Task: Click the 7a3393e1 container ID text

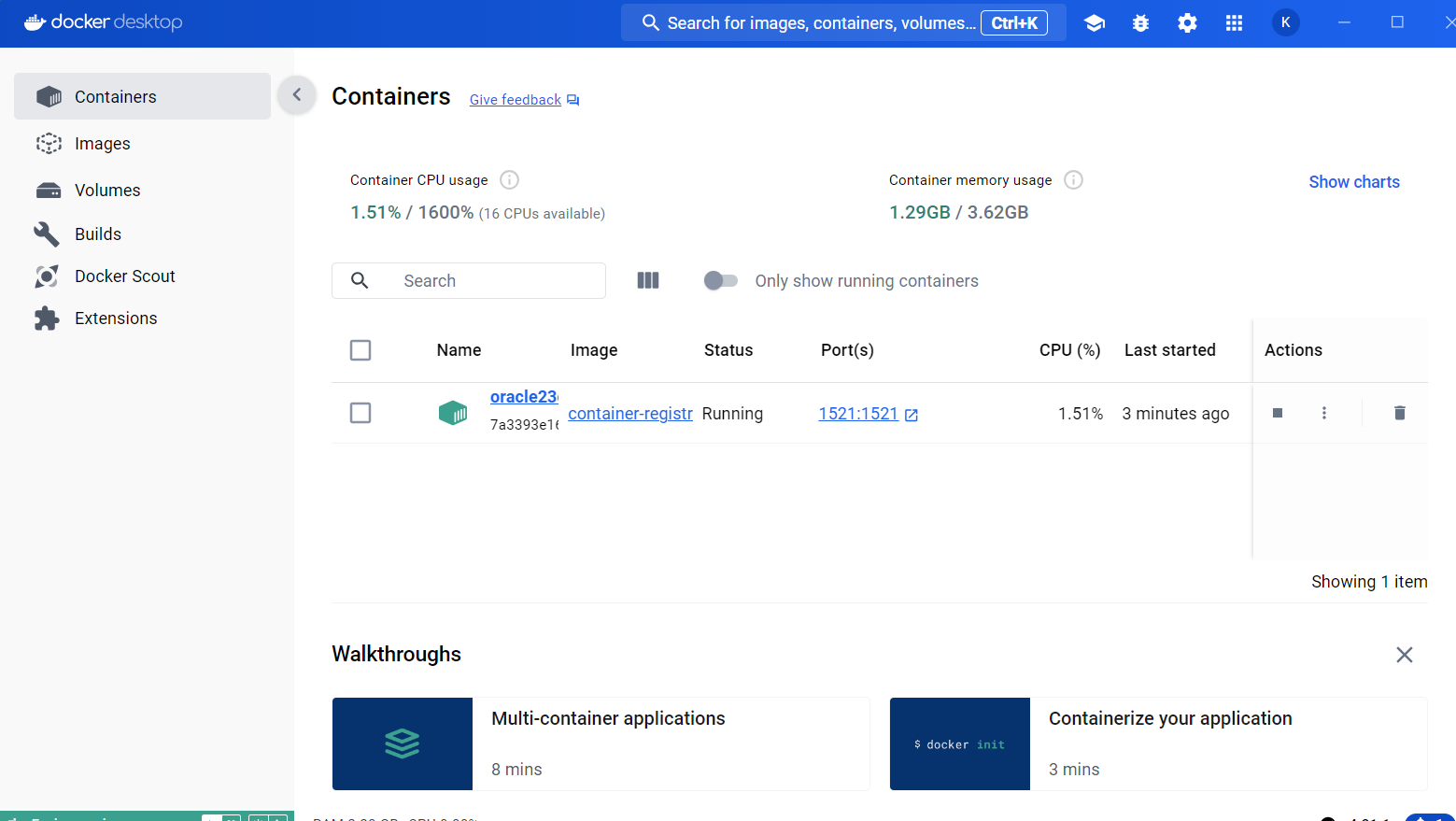Action: click(x=524, y=425)
